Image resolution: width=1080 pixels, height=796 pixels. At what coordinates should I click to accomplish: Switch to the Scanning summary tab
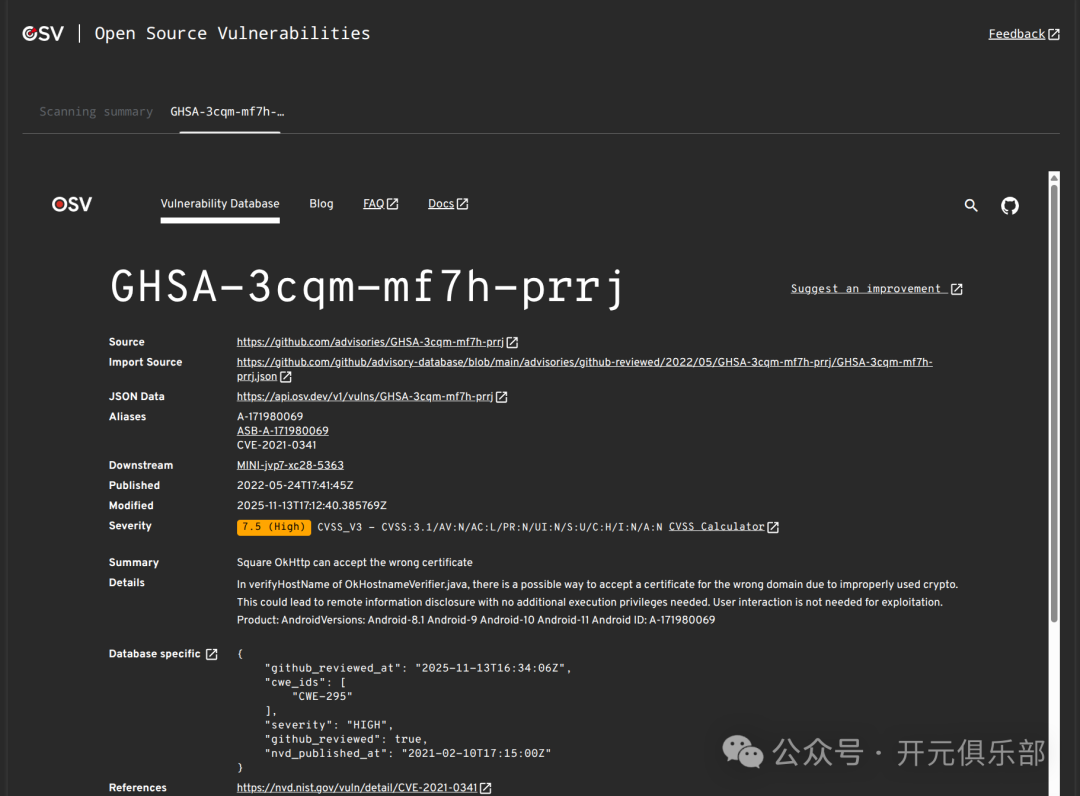96,112
